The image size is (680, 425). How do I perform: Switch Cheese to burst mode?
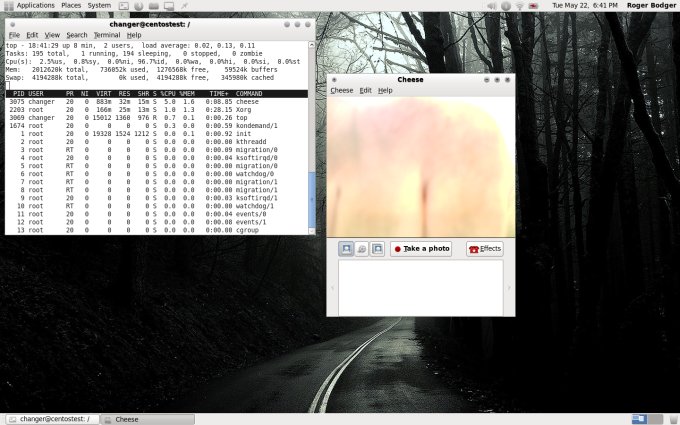[x=377, y=248]
